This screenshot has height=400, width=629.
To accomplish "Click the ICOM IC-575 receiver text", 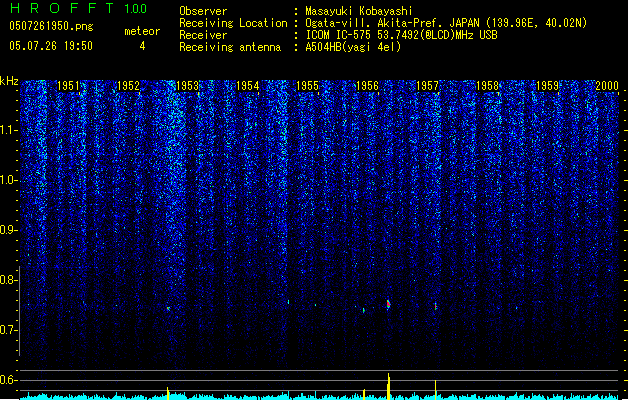I will [x=401, y=35].
